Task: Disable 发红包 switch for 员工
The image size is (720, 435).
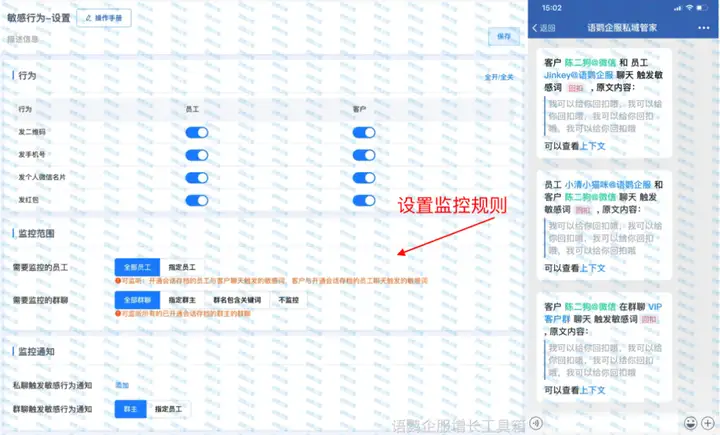Action: click(196, 200)
